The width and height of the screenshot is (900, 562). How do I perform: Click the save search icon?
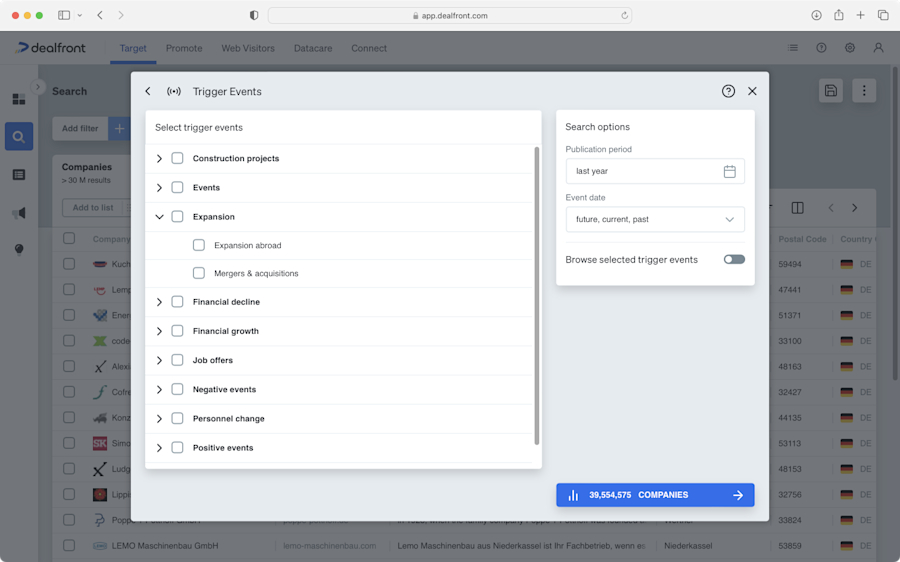pyautogui.click(x=831, y=91)
